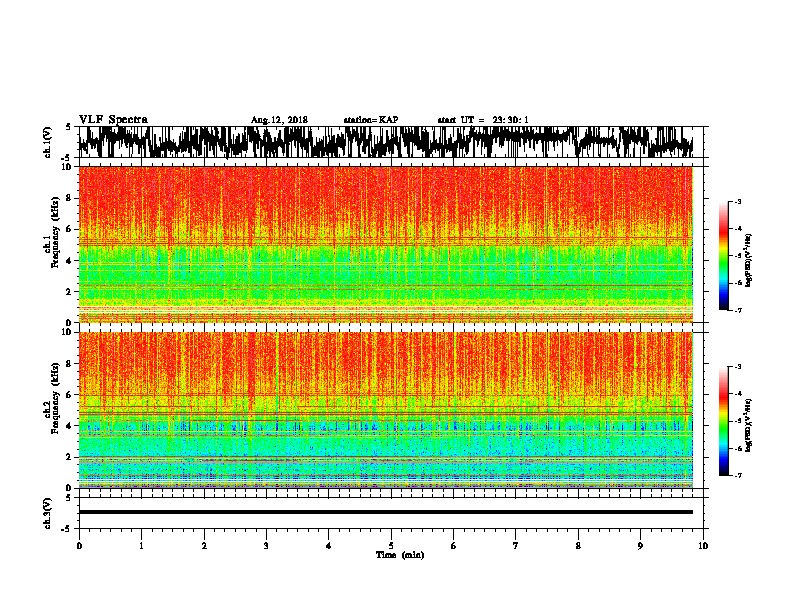
Task: Click time-axis tick label "9"
Action: tap(640, 546)
